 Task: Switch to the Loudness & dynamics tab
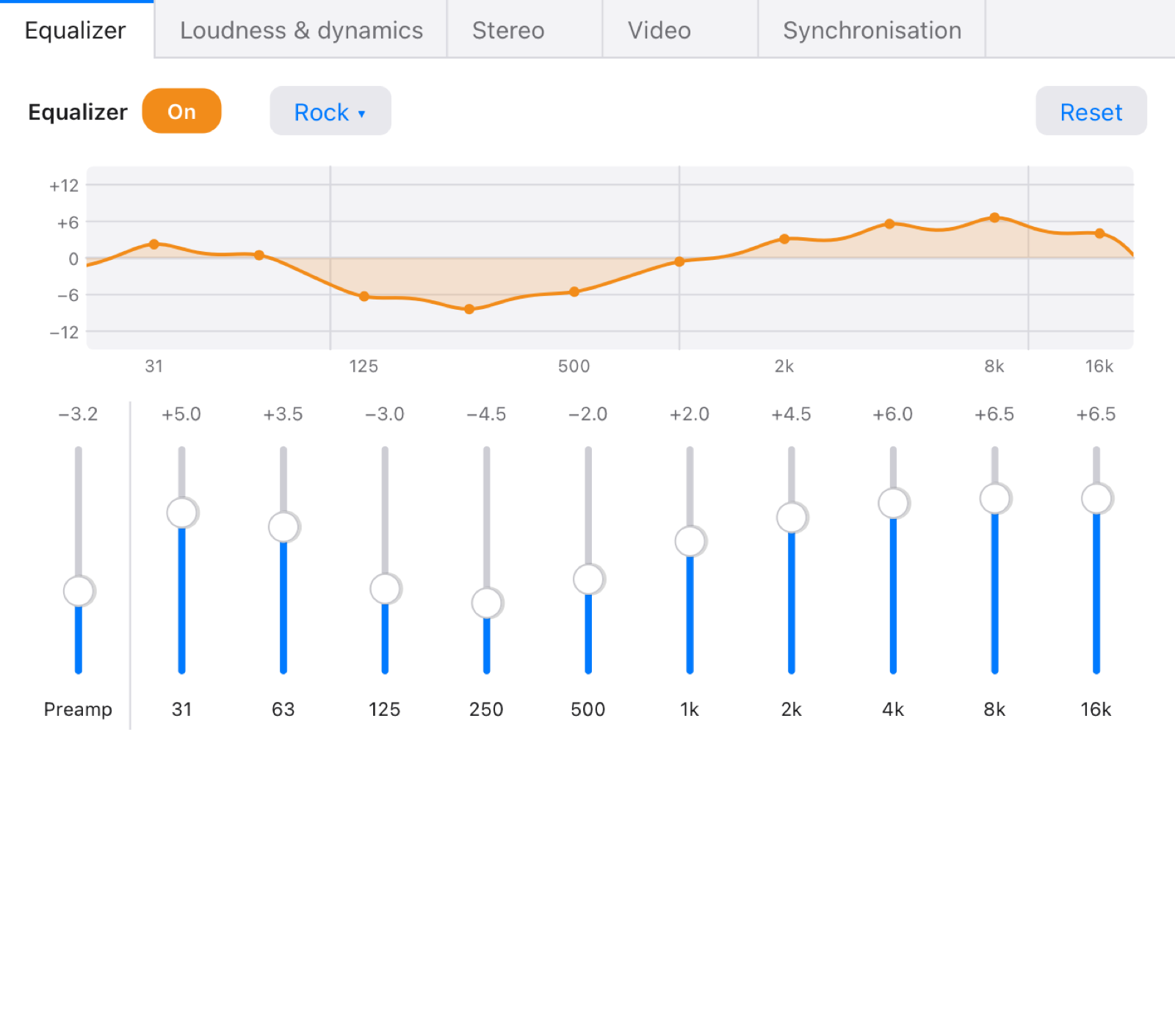coord(301,30)
